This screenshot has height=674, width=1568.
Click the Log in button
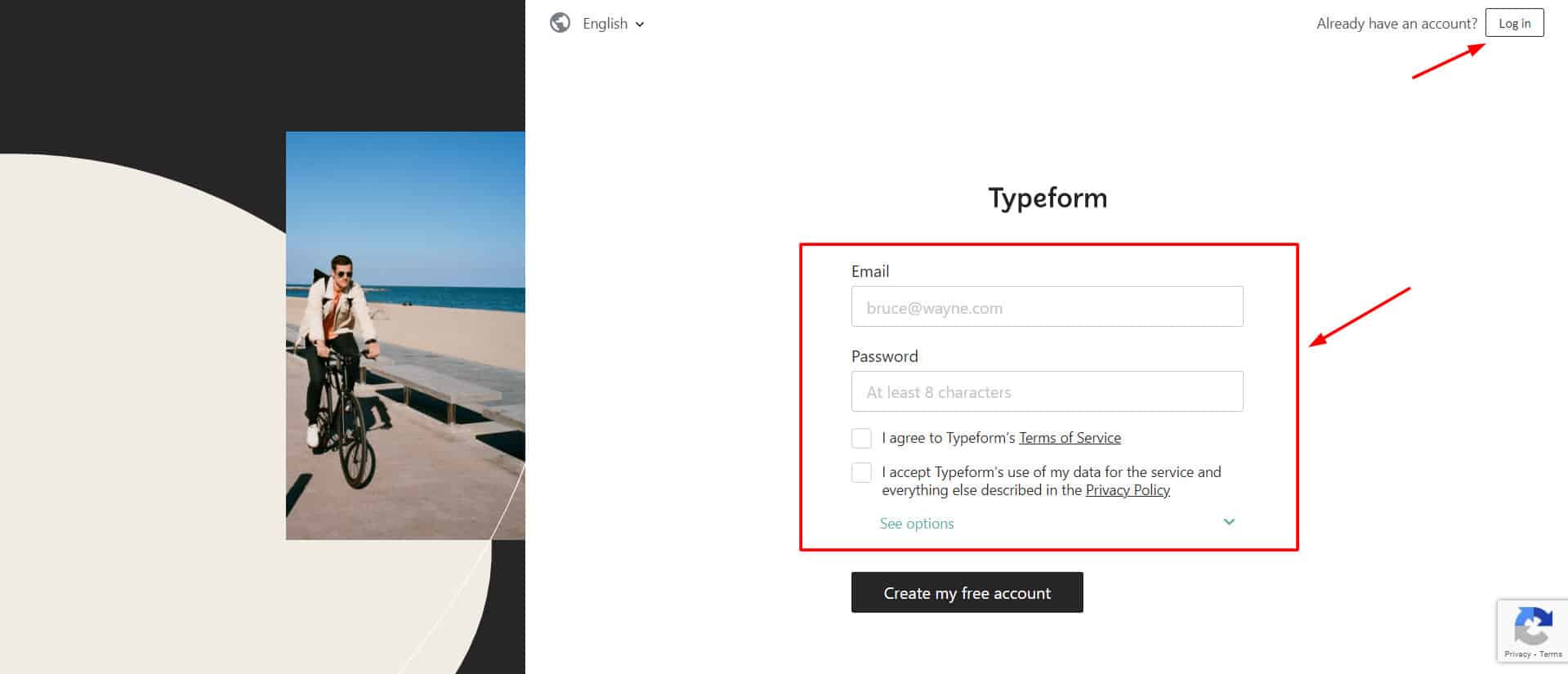(1514, 23)
